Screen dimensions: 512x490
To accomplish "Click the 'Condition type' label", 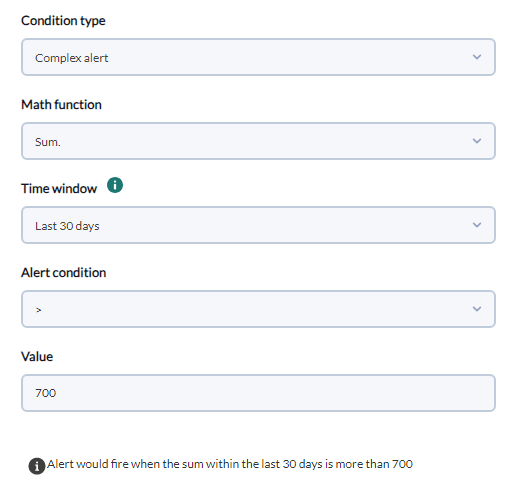I will tap(63, 21).
